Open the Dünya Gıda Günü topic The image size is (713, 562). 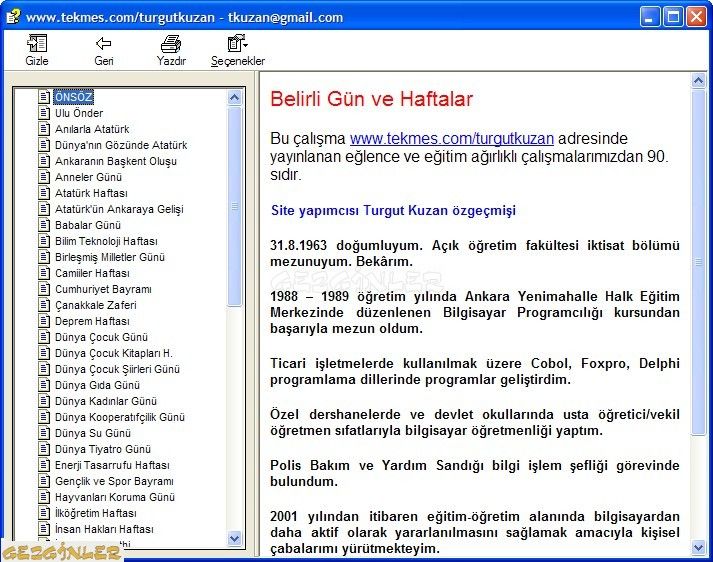[x=97, y=385]
